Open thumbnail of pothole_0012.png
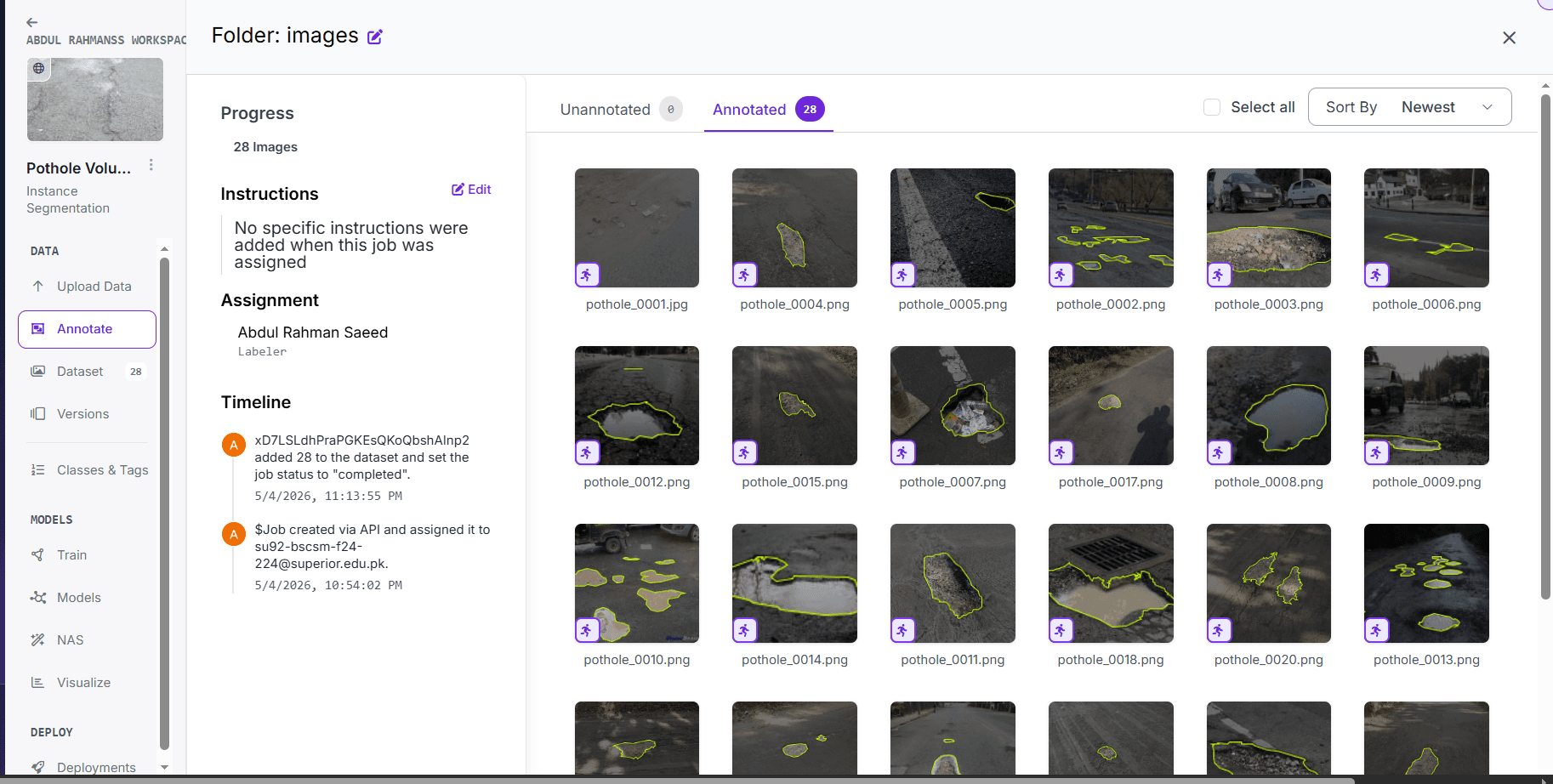This screenshot has height=784, width=1553. [x=637, y=406]
